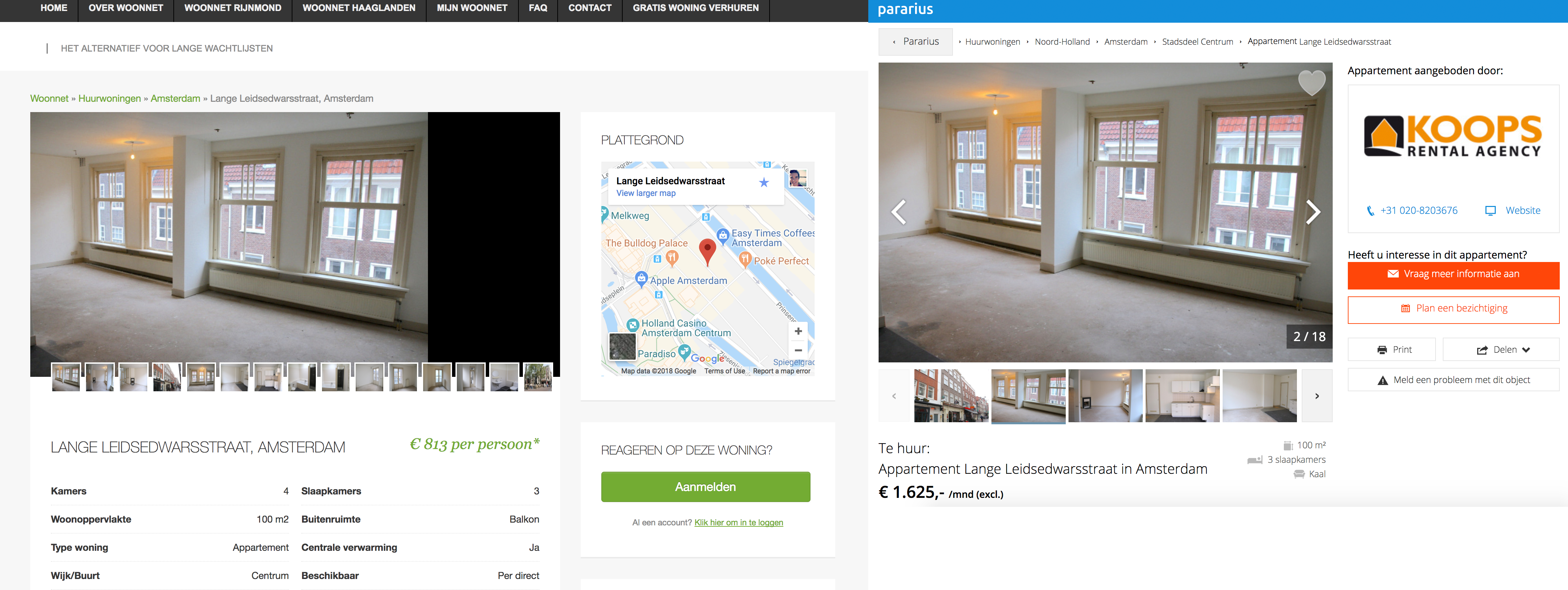Screen dimensions: 1568x590
Task: Open the FAQ menu item
Action: click(537, 9)
